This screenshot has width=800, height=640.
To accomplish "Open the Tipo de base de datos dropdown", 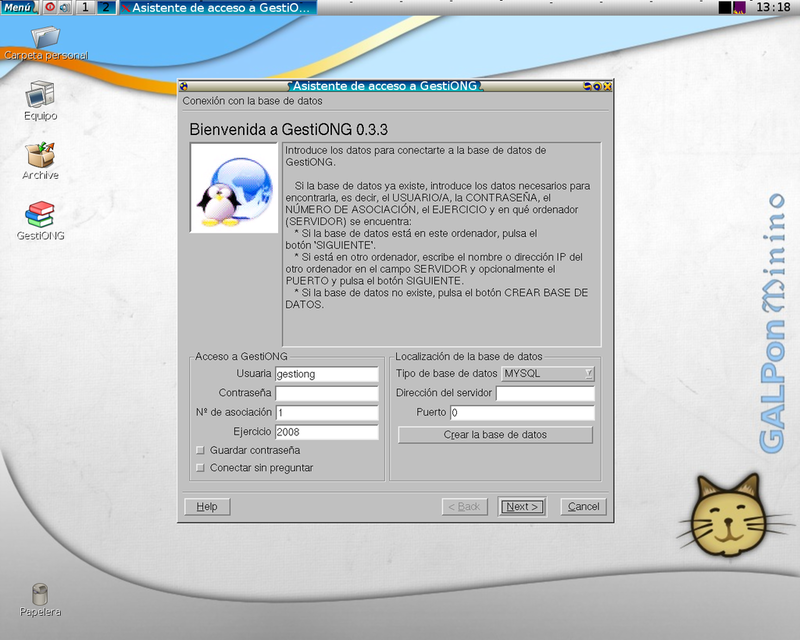I will pos(547,374).
